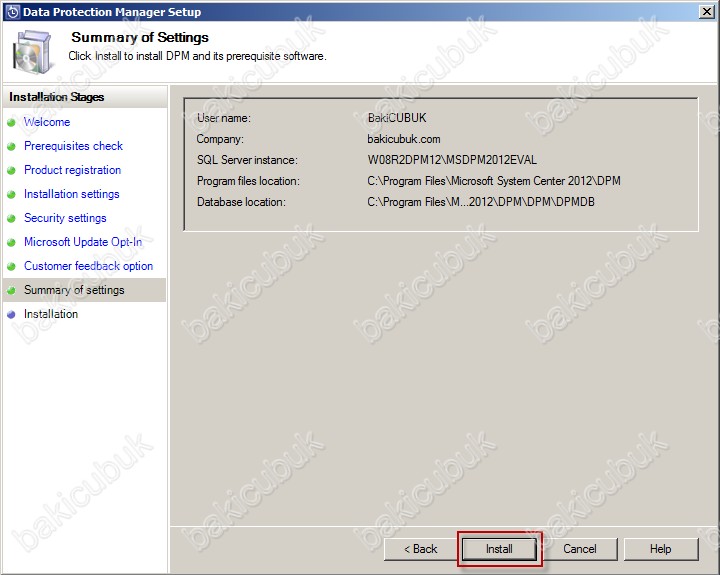The image size is (720, 575).
Task: Click the Installation stage entry
Action: (51, 314)
